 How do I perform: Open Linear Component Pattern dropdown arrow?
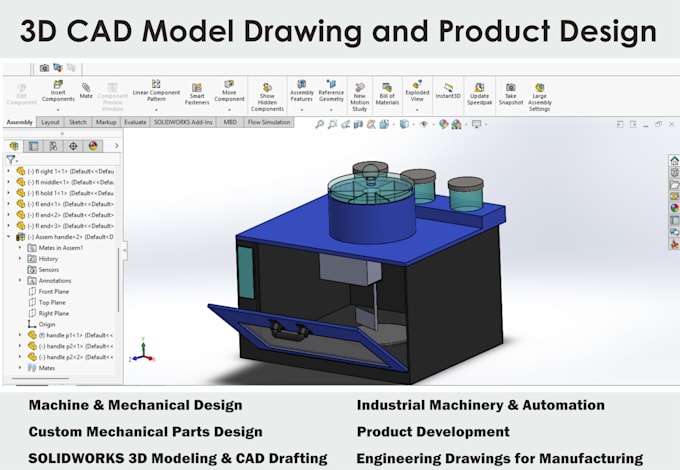(156, 110)
